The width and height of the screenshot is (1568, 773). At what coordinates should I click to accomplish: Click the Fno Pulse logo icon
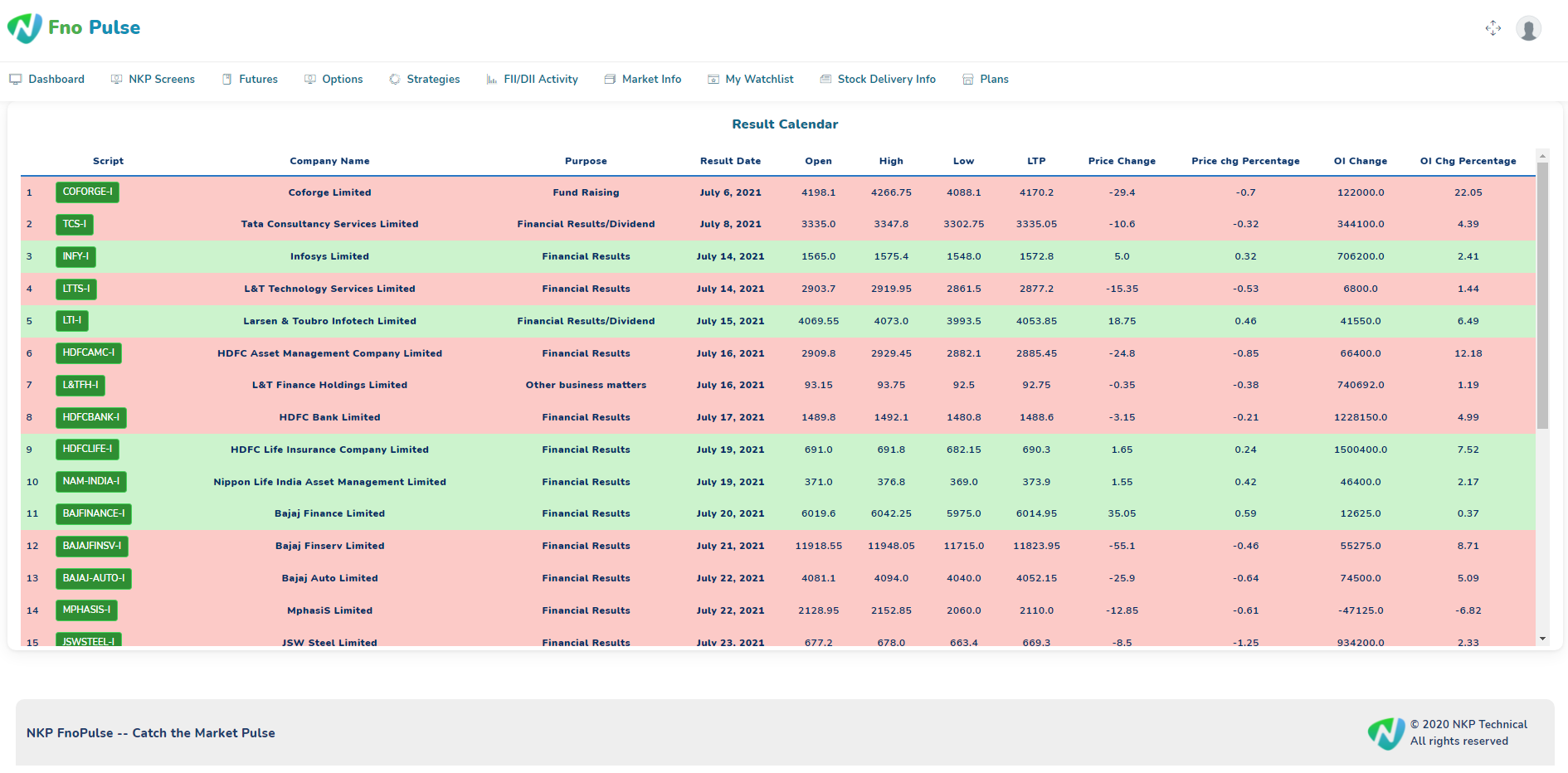tap(24, 28)
